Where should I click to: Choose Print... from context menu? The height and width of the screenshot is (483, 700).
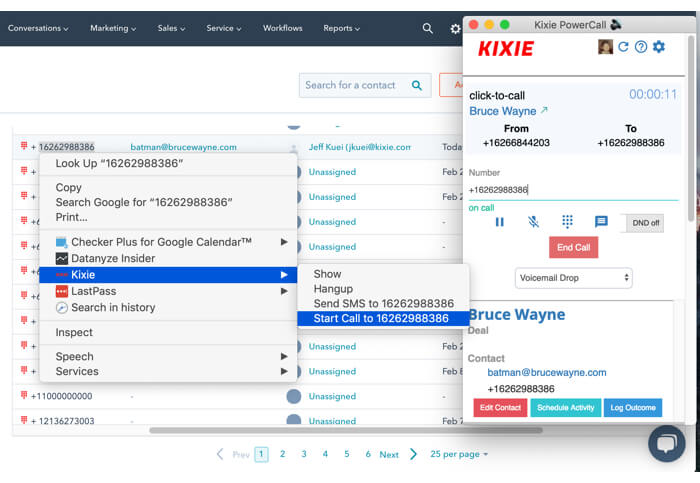click(168, 217)
